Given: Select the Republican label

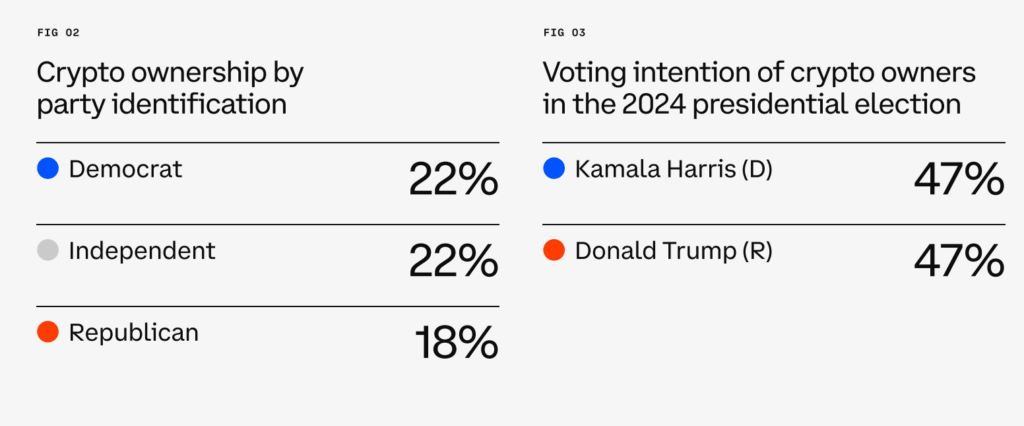Looking at the screenshot, I should coord(133,333).
